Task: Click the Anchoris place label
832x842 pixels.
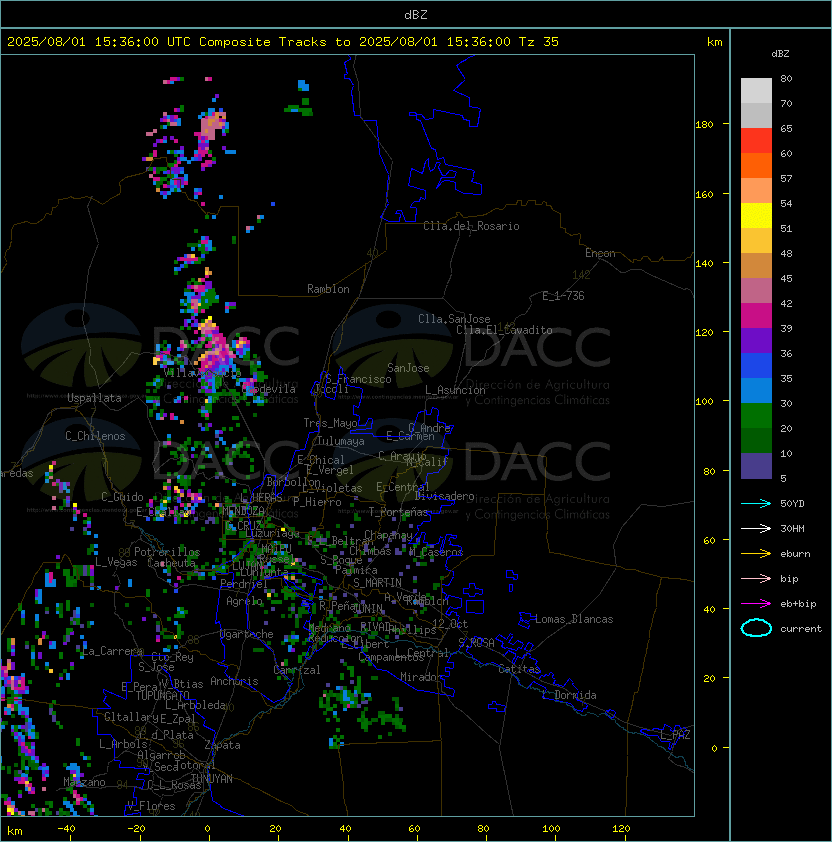Action: tap(234, 681)
